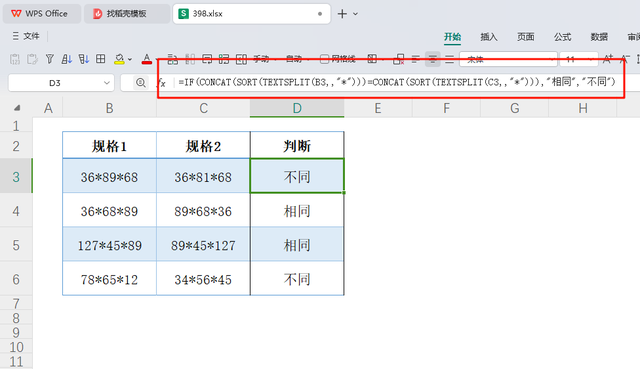This screenshot has height=369, width=640.
Task: Open the 文件 menu button
Action: tap(26, 36)
